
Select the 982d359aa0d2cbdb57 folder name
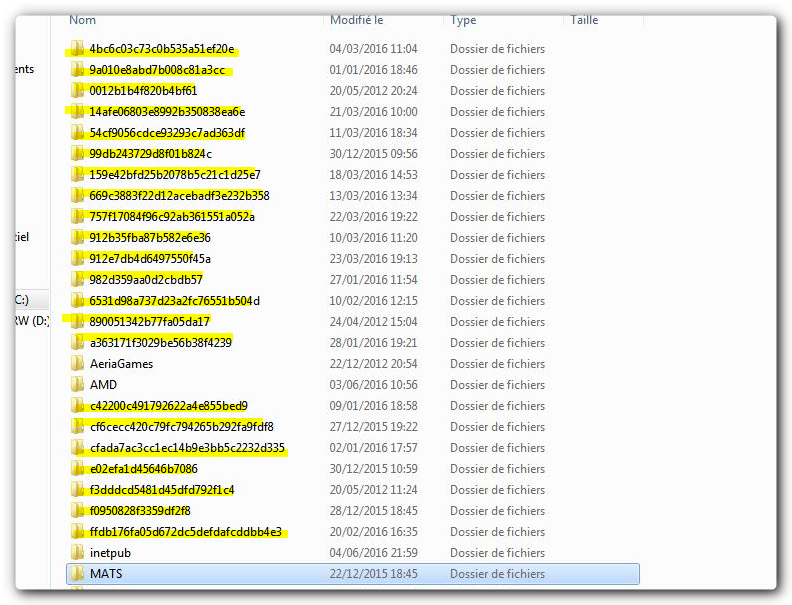[x=146, y=280]
